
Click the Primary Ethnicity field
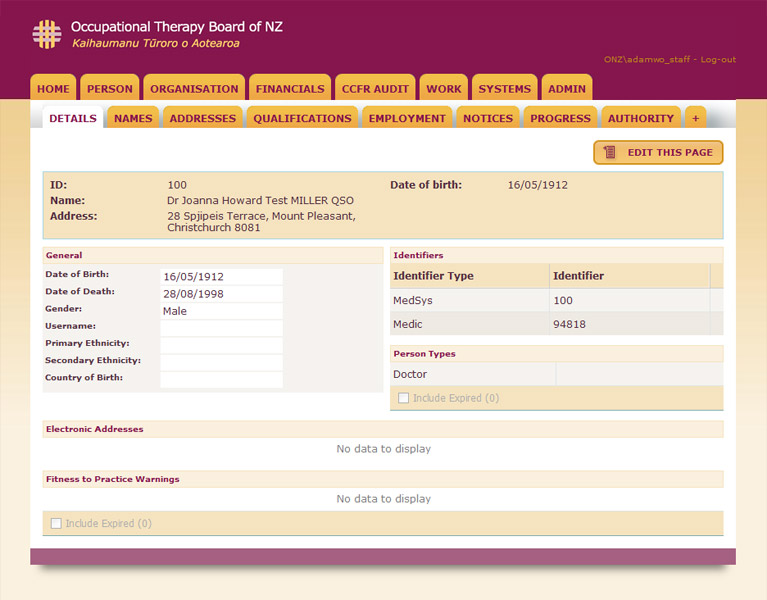coord(221,345)
